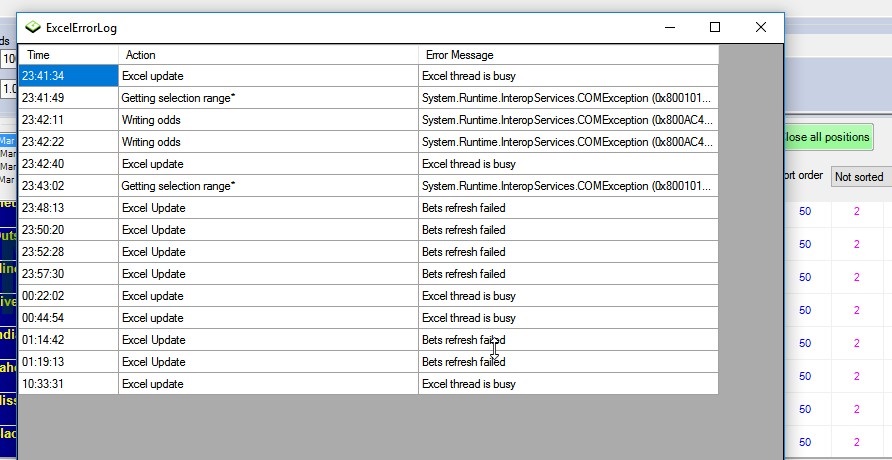Screen dimensions: 892x460
Task: Select the 23:50:20 time cell
Action: 68,230
